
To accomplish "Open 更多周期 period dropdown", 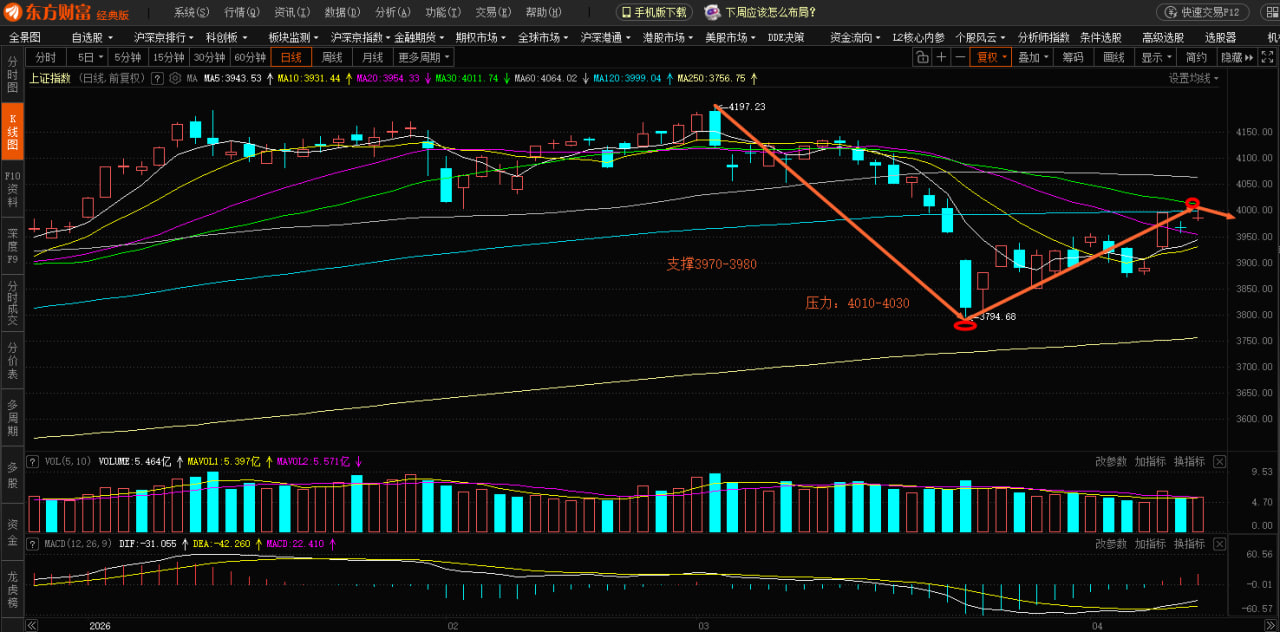I will [424, 57].
